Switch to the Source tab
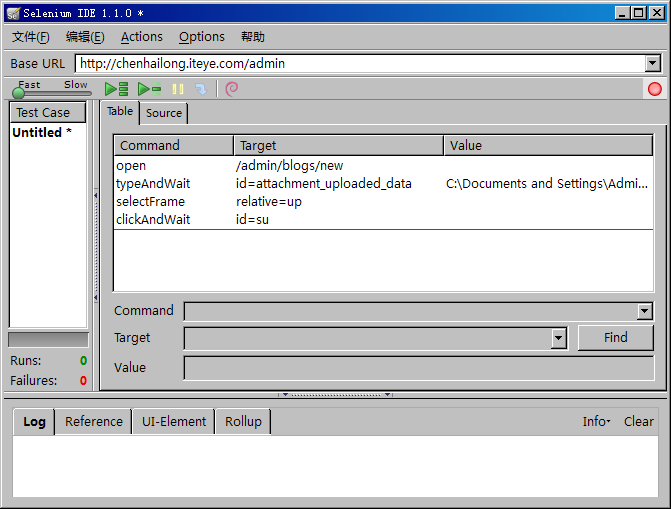This screenshot has width=671, height=509. click(164, 113)
